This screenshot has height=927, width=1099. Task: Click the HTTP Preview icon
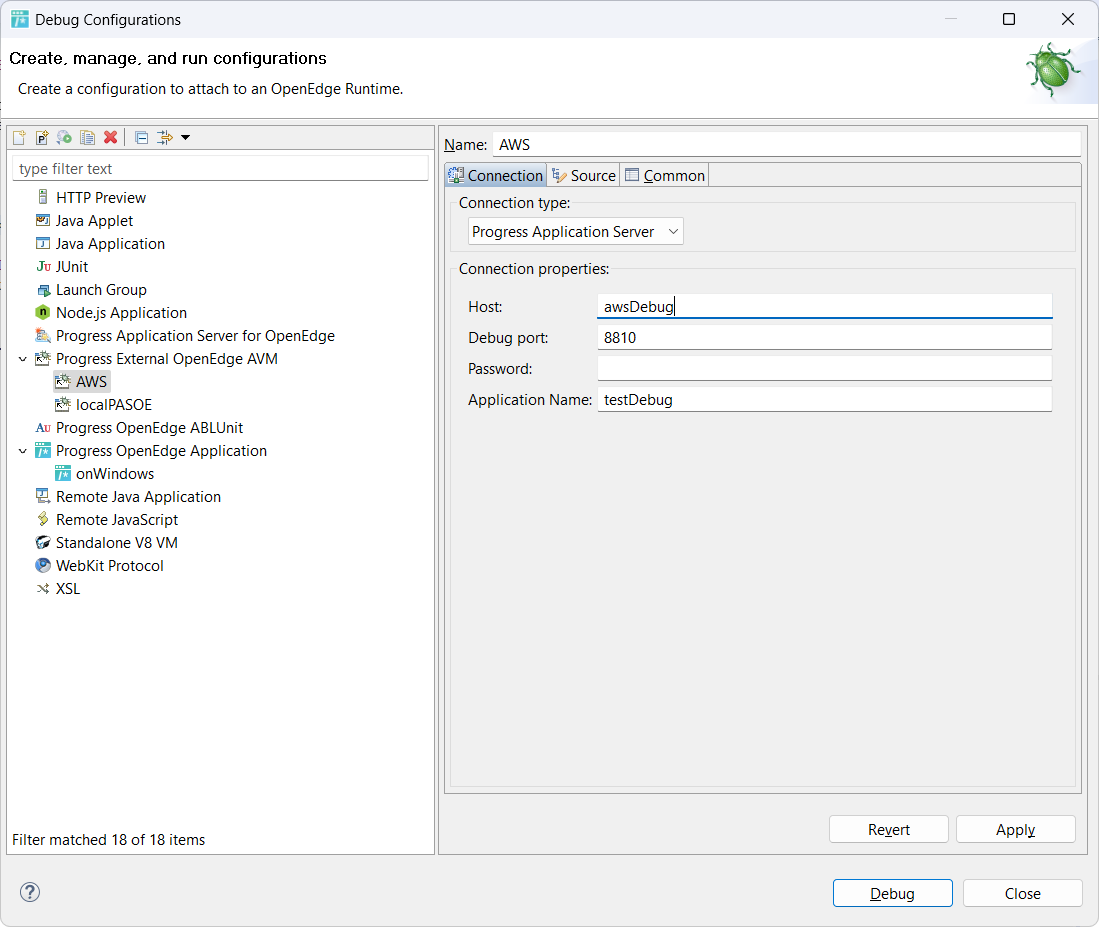coord(43,197)
